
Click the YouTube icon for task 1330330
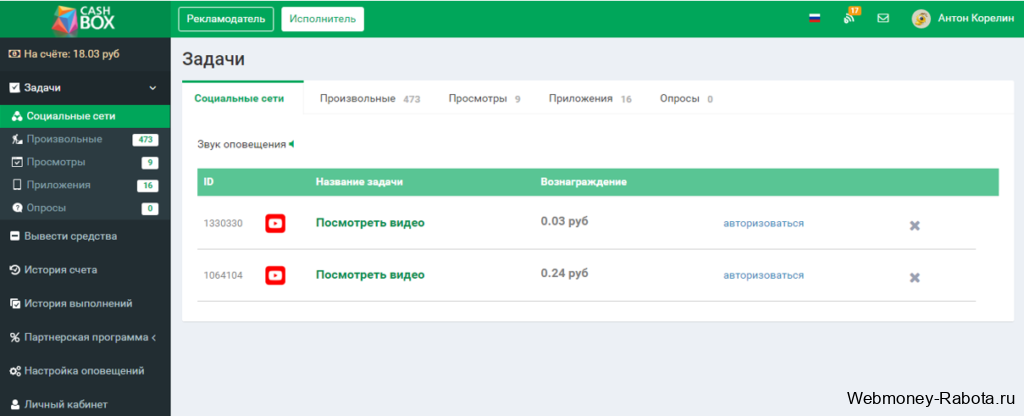point(275,223)
